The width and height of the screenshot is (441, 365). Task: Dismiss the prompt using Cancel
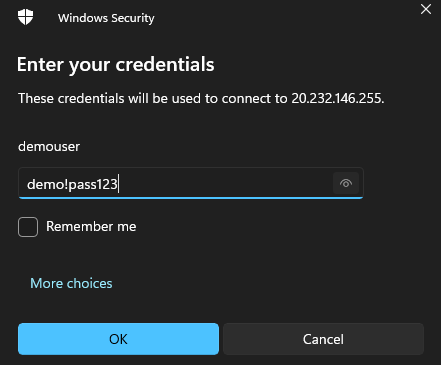(x=323, y=339)
